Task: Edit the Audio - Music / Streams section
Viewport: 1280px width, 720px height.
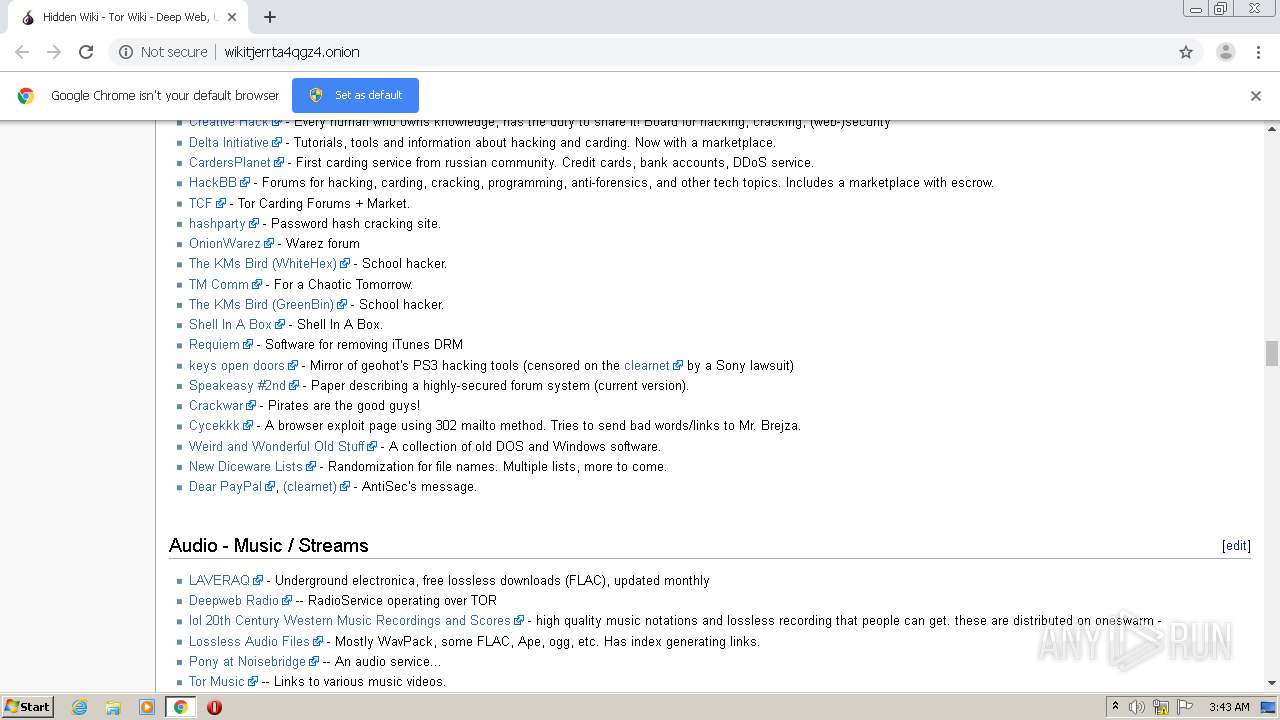Action: click(x=1236, y=545)
